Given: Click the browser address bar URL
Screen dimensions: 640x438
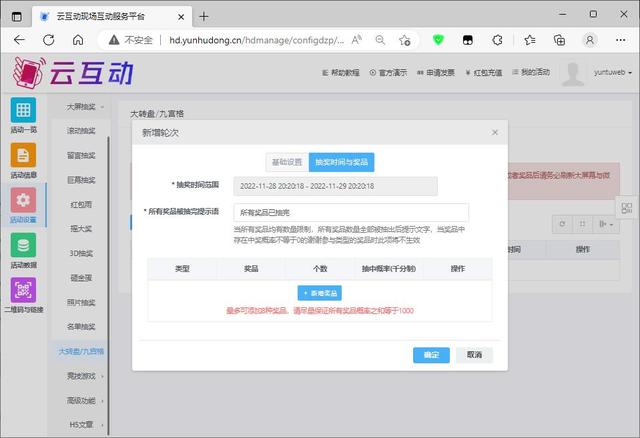Looking at the screenshot, I should click(x=256, y=40).
